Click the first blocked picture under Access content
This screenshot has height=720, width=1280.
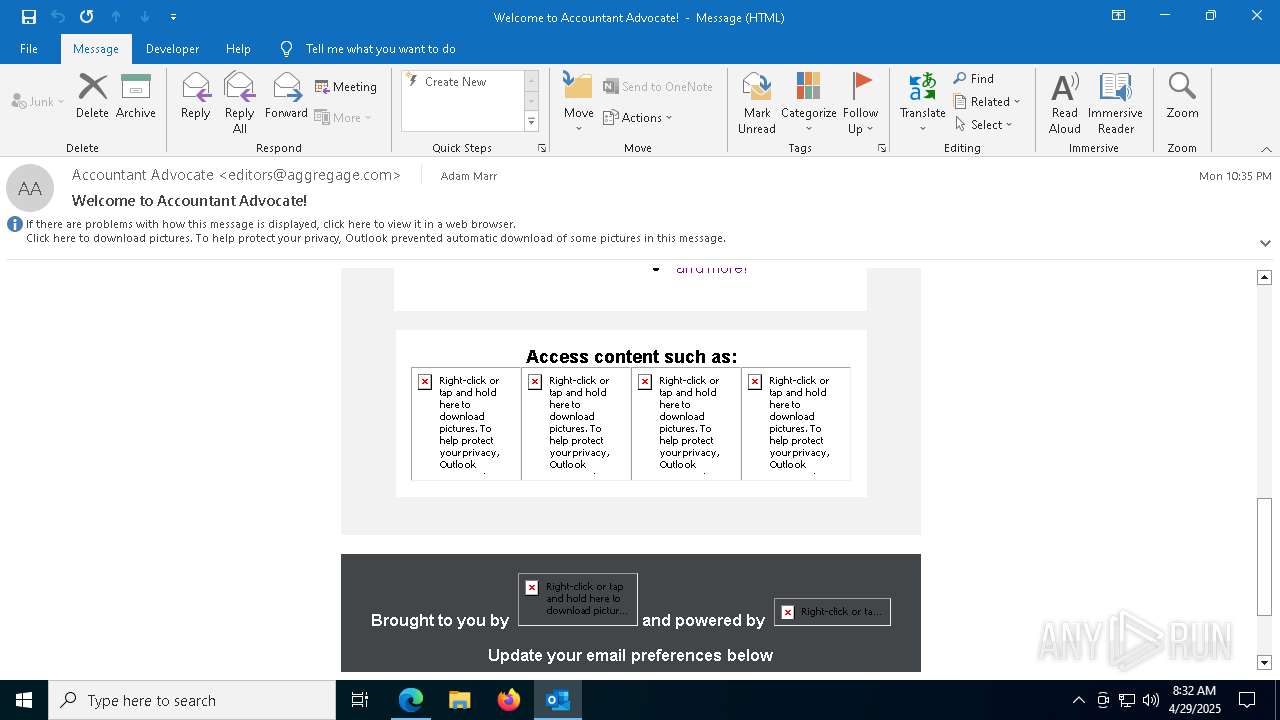466,424
